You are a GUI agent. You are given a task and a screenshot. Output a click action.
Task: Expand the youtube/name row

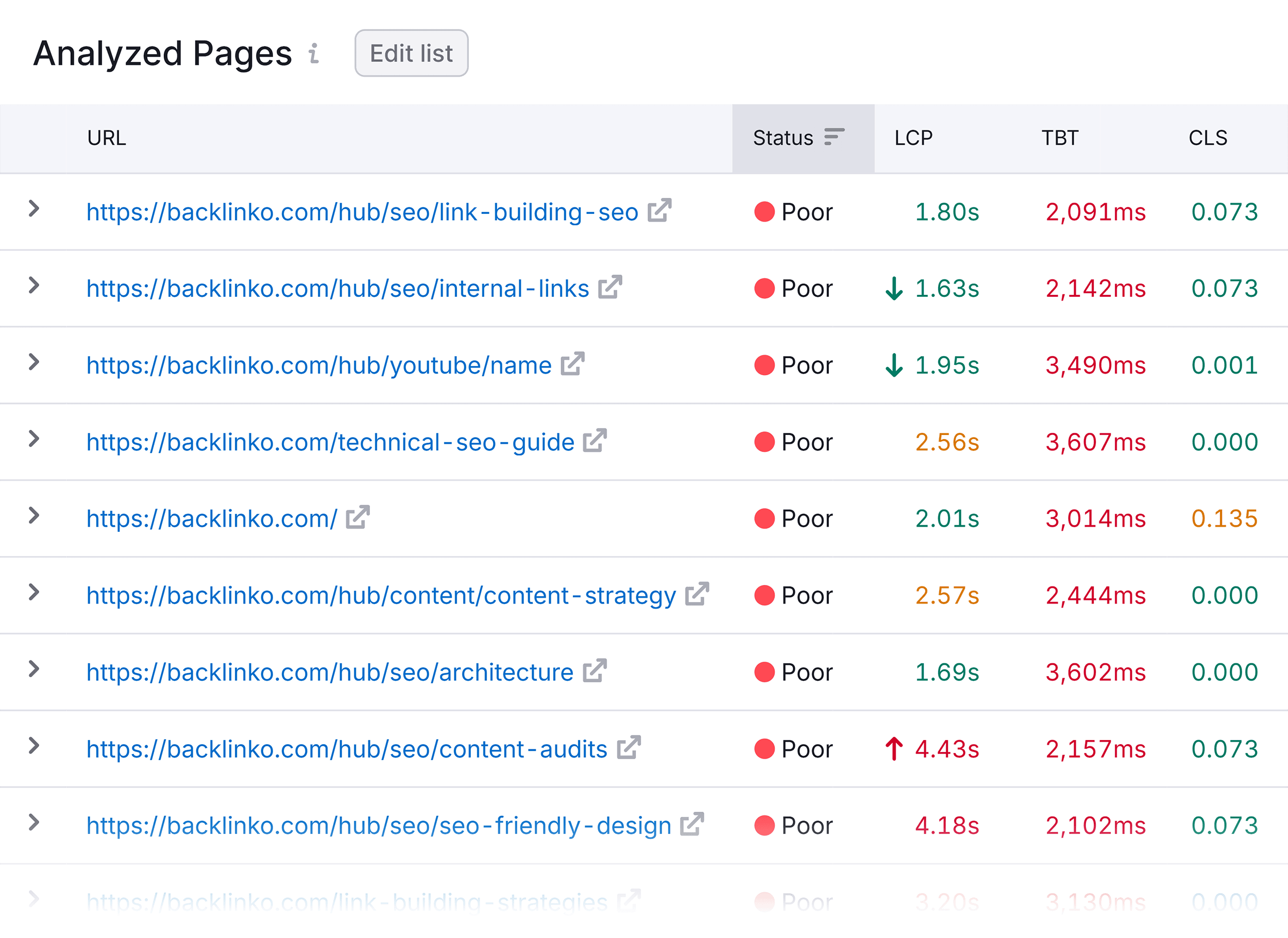tap(34, 362)
